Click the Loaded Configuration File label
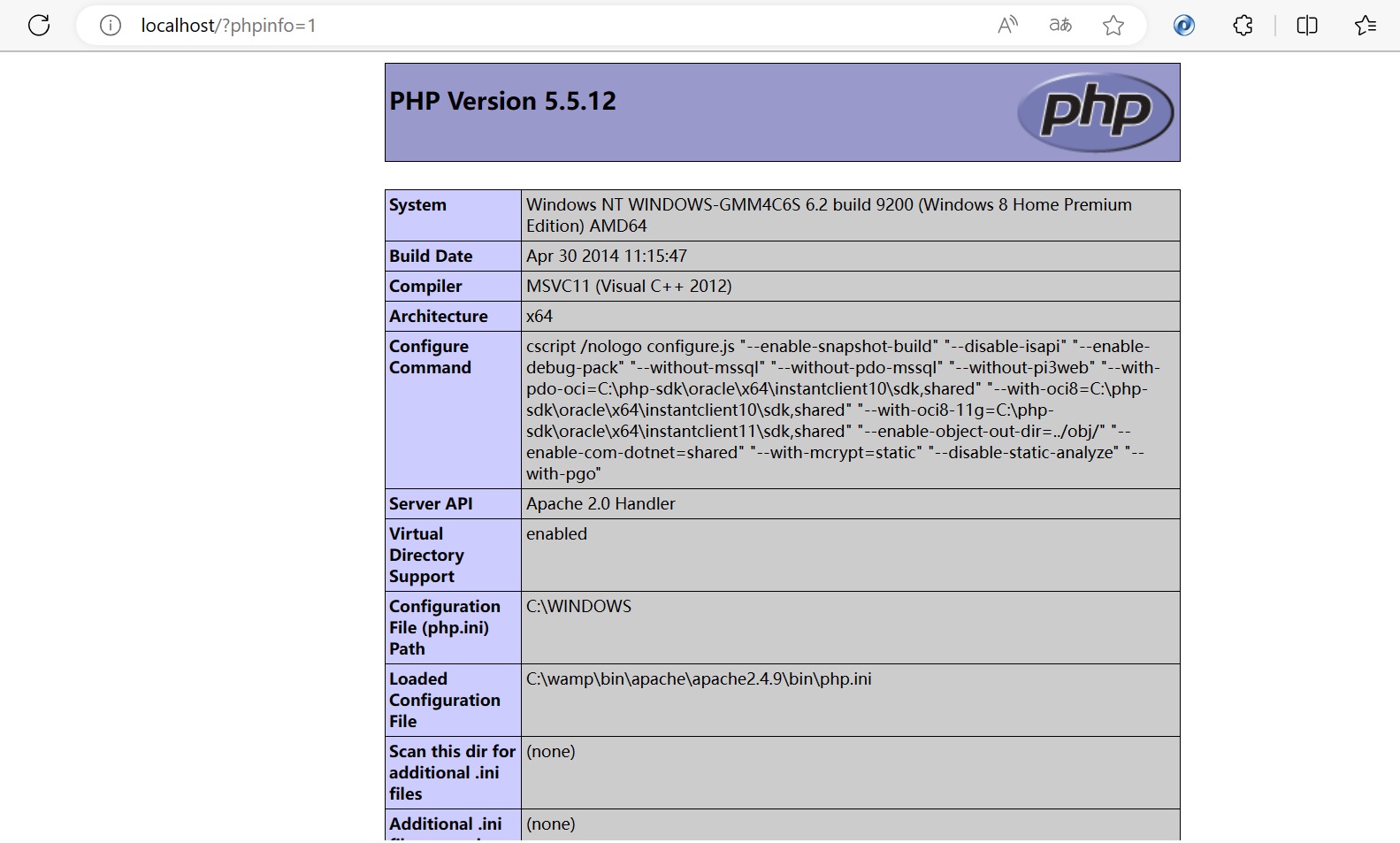 click(x=445, y=700)
